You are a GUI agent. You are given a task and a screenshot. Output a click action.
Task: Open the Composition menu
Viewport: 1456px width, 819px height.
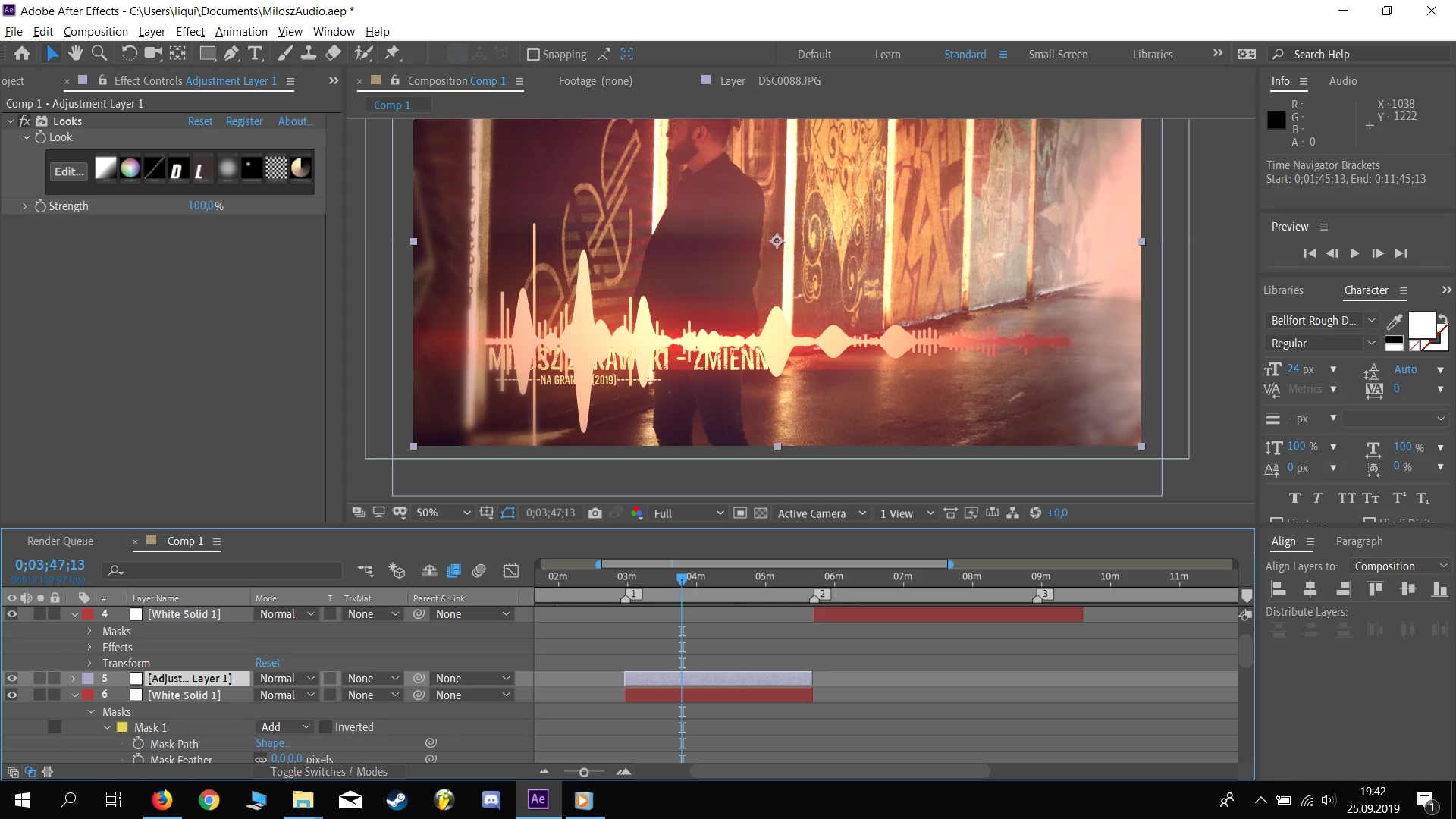pos(96,32)
